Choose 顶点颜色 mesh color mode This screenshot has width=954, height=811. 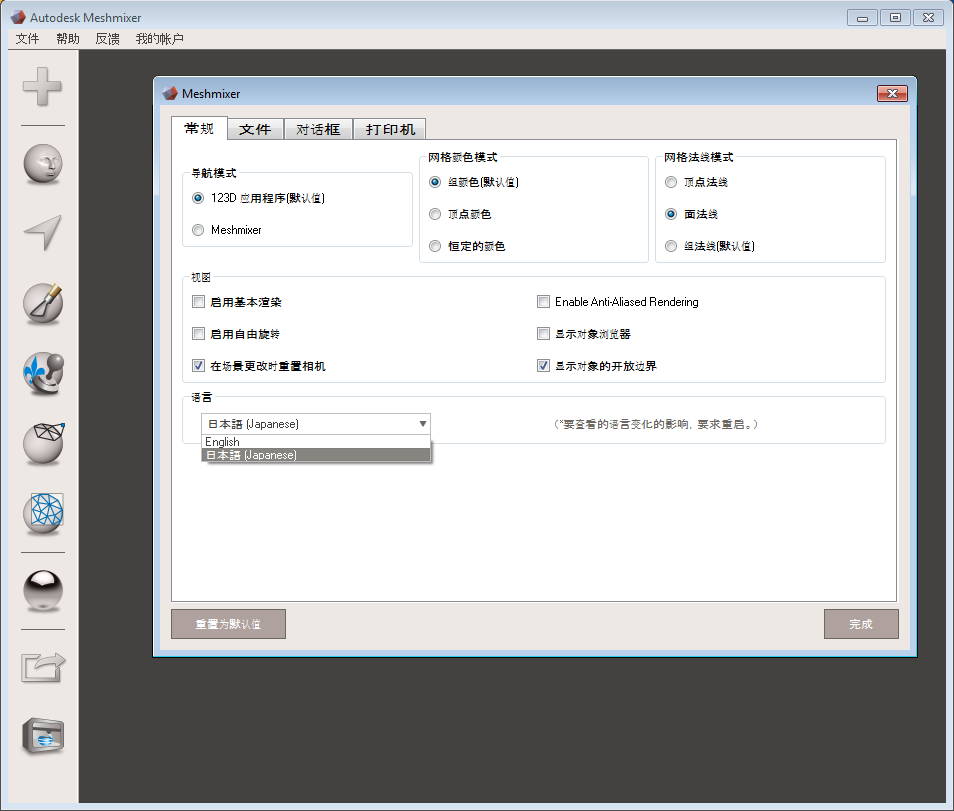[434, 214]
